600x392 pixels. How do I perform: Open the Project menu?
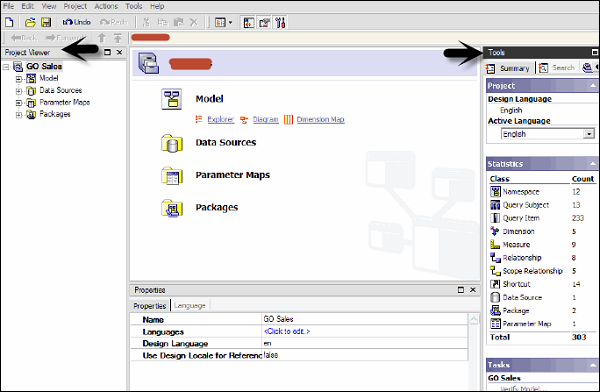pos(75,6)
